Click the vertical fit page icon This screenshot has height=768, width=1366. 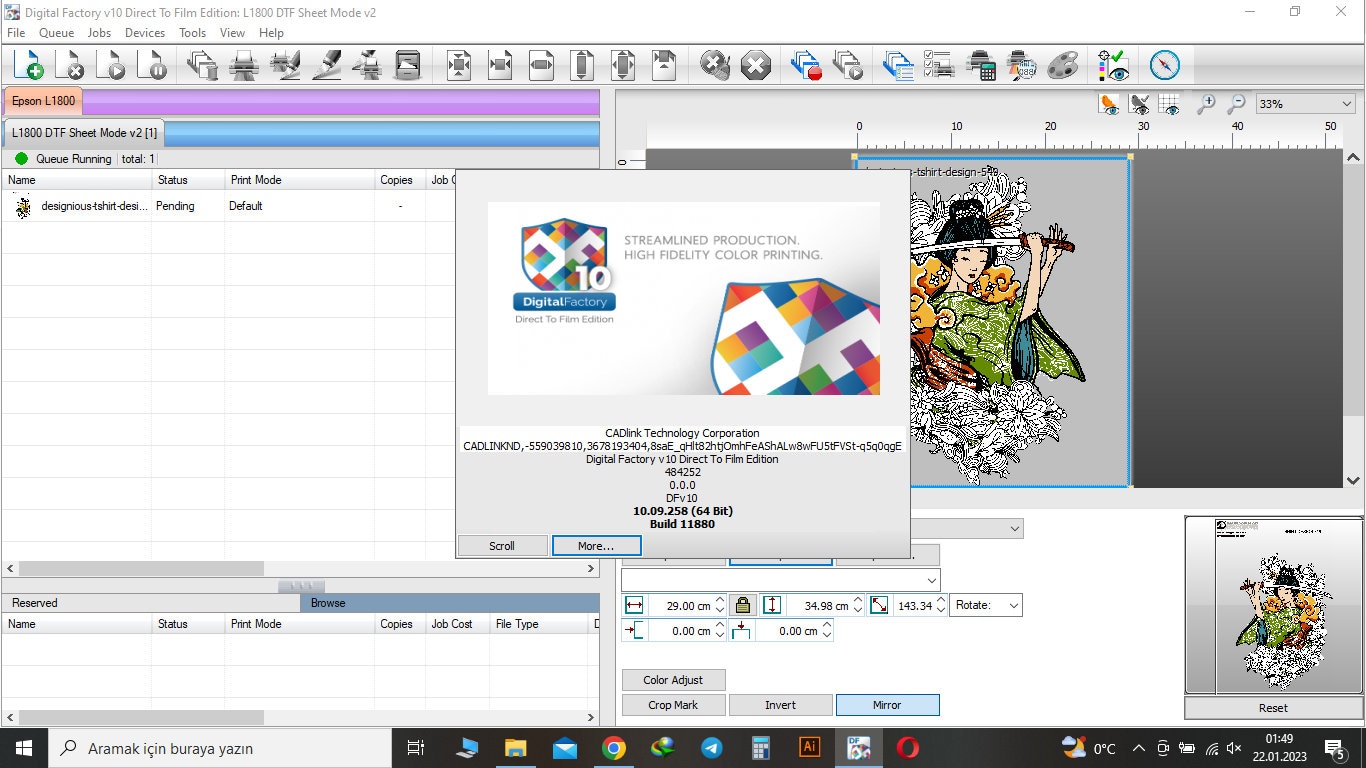[x=582, y=65]
